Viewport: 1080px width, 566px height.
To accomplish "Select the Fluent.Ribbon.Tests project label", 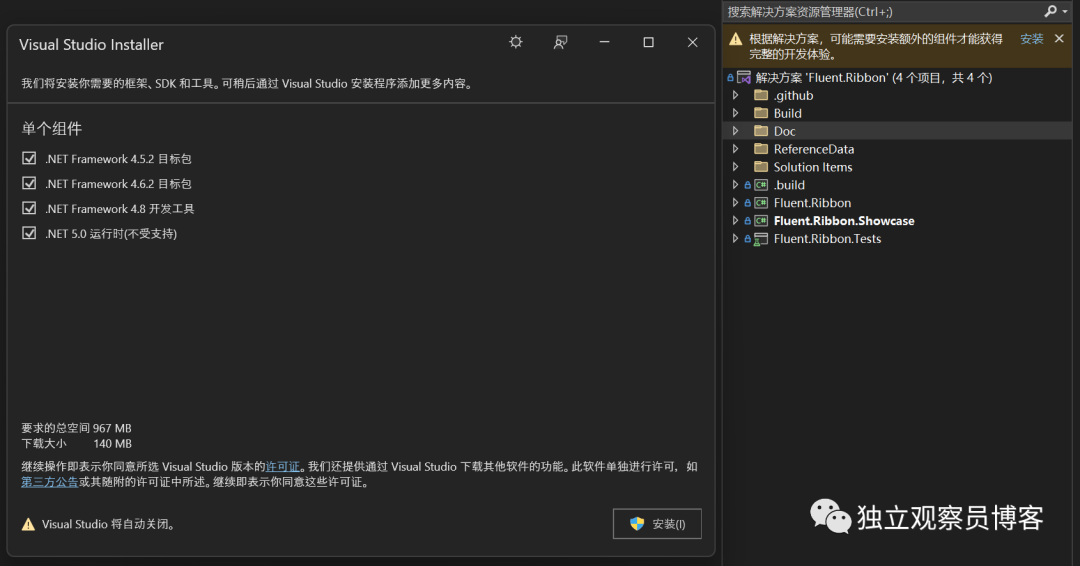I will [x=827, y=239].
